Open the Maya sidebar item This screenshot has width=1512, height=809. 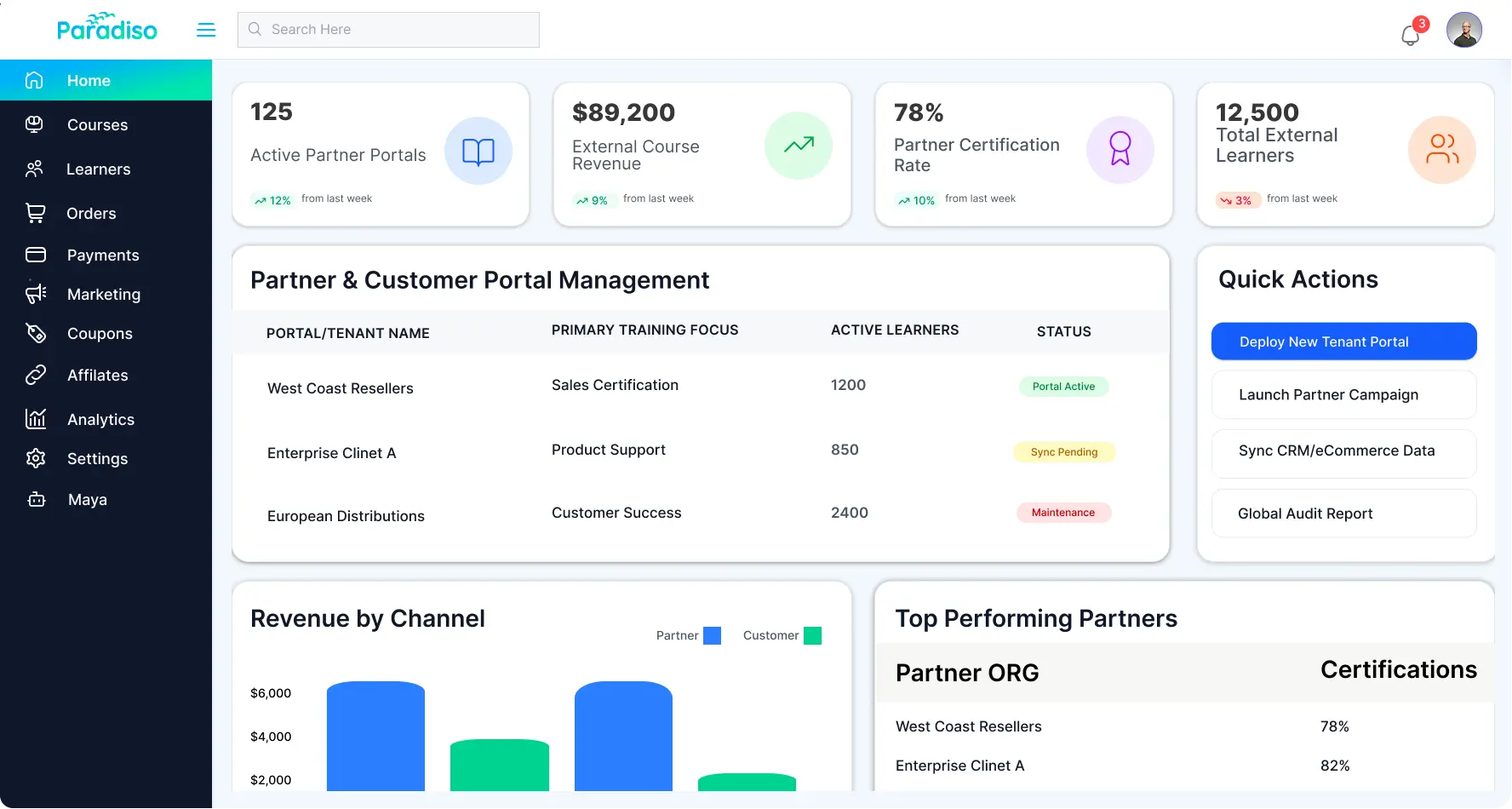(x=88, y=499)
